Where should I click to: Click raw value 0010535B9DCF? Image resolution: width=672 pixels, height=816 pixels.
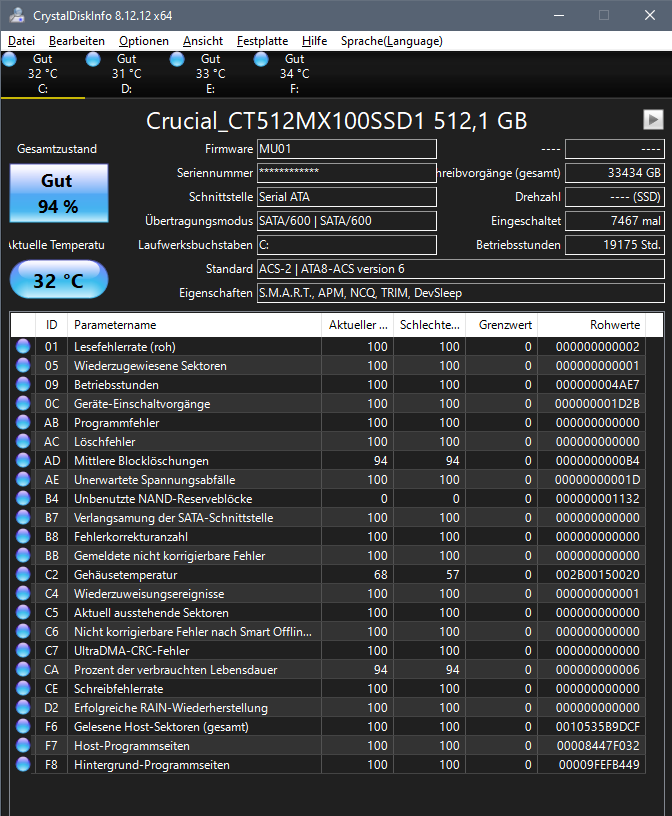coord(598,726)
